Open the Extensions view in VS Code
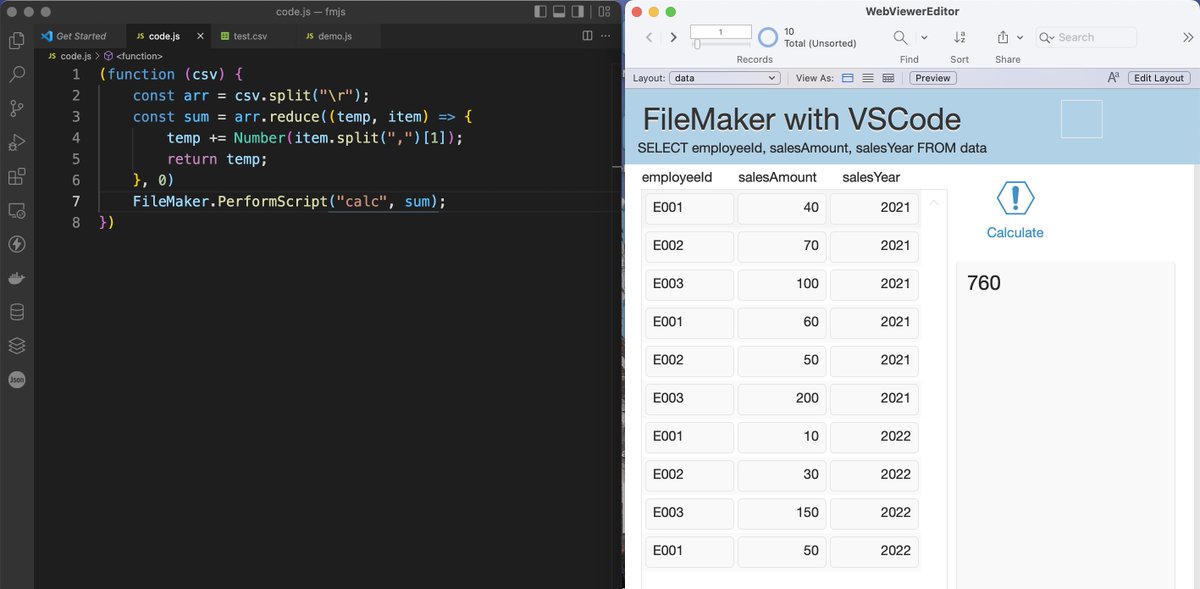Image resolution: width=1200 pixels, height=589 pixels. coord(16,177)
